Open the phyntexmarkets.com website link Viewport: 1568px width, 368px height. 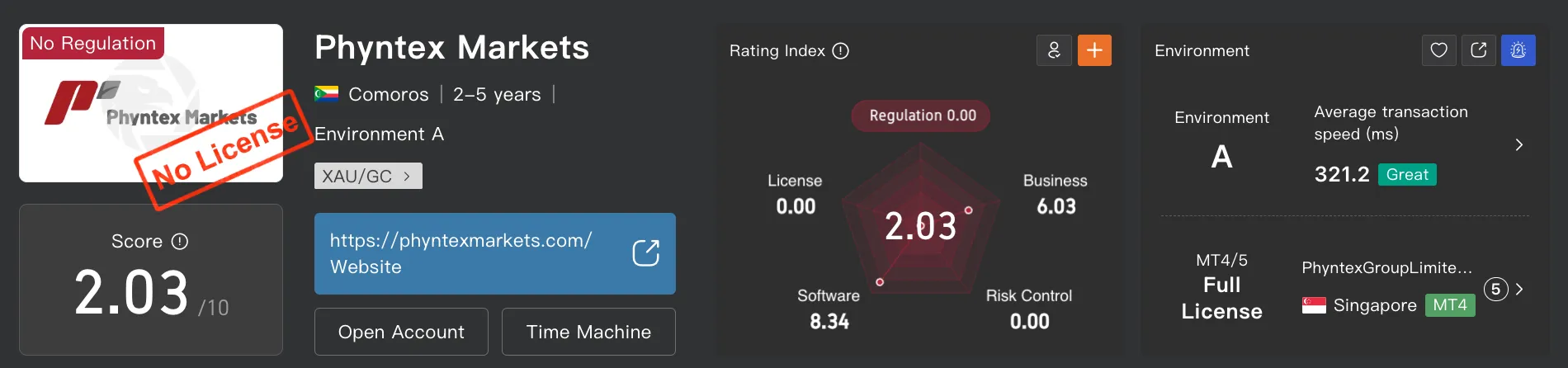click(495, 253)
